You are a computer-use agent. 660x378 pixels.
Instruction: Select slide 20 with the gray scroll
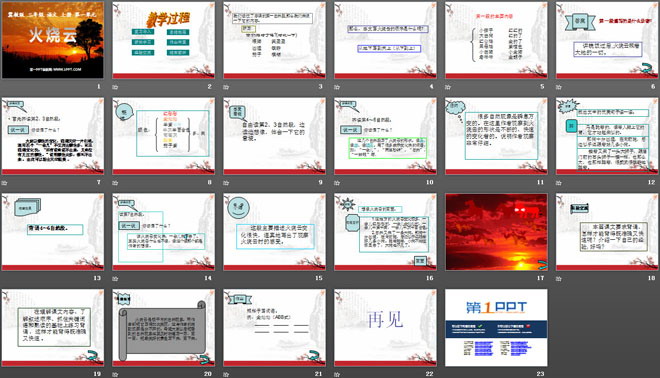pyautogui.click(x=163, y=327)
